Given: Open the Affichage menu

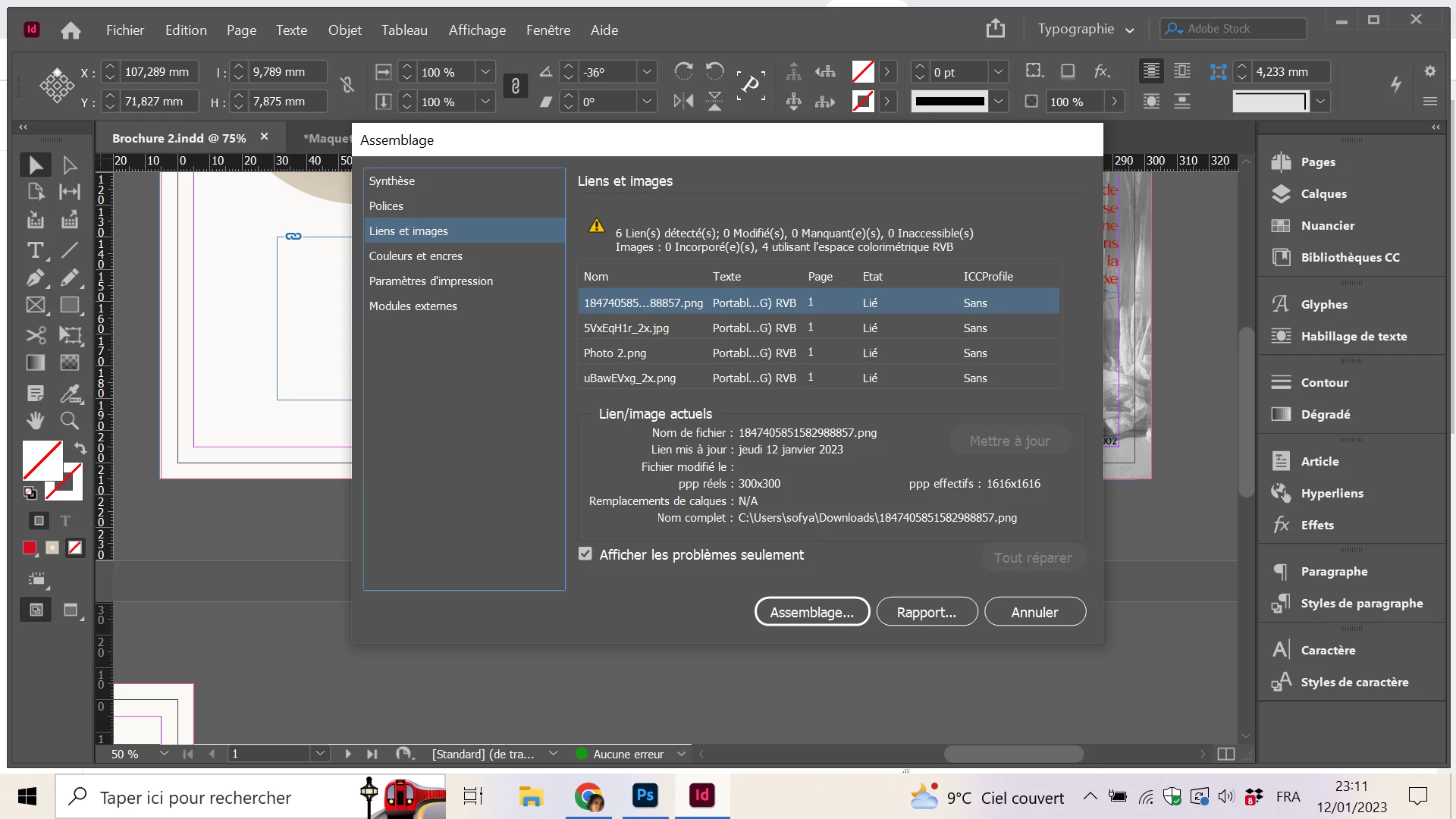Looking at the screenshot, I should 477,30.
